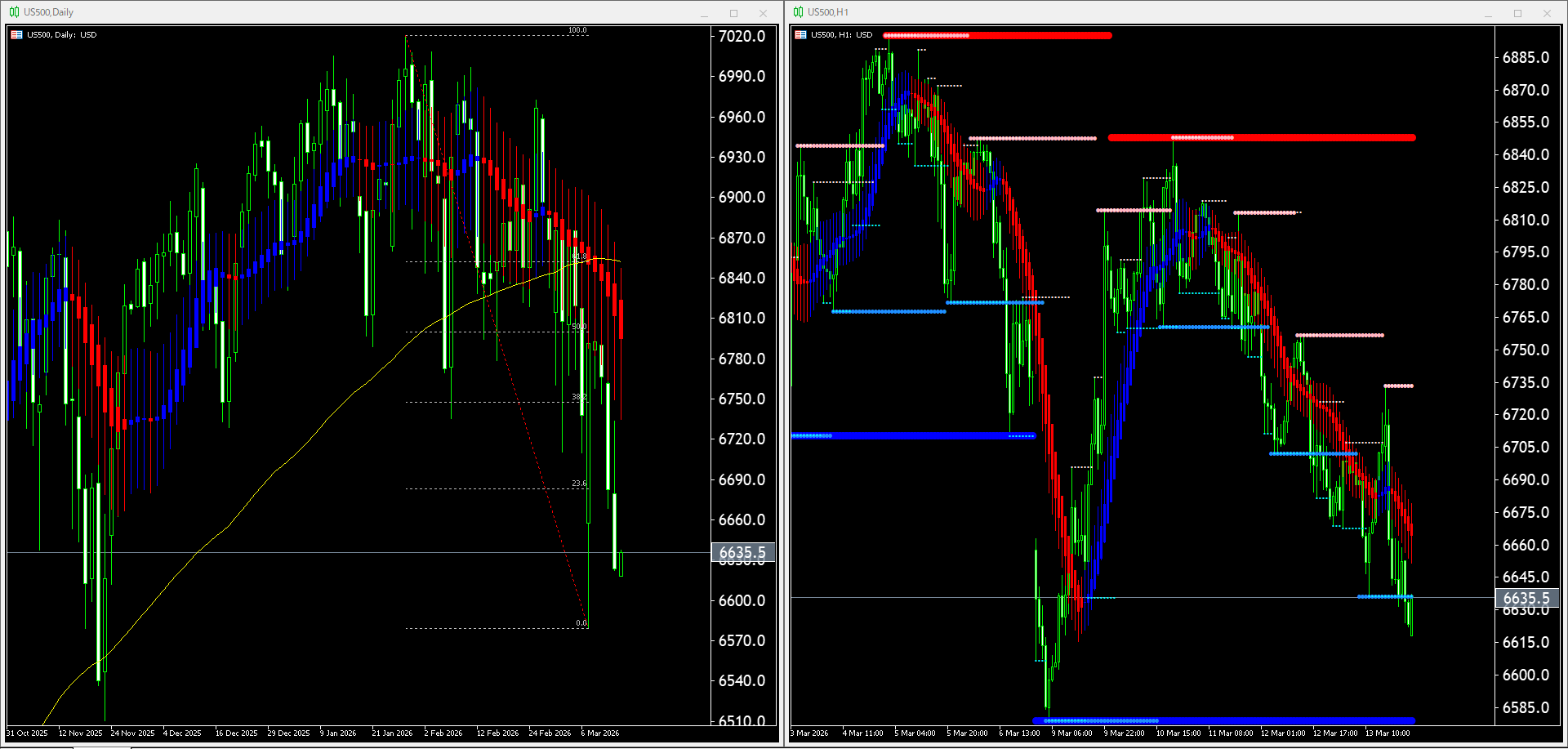Close the US500,H1 chart window
Image resolution: width=1568 pixels, height=749 pixels.
[x=1547, y=13]
